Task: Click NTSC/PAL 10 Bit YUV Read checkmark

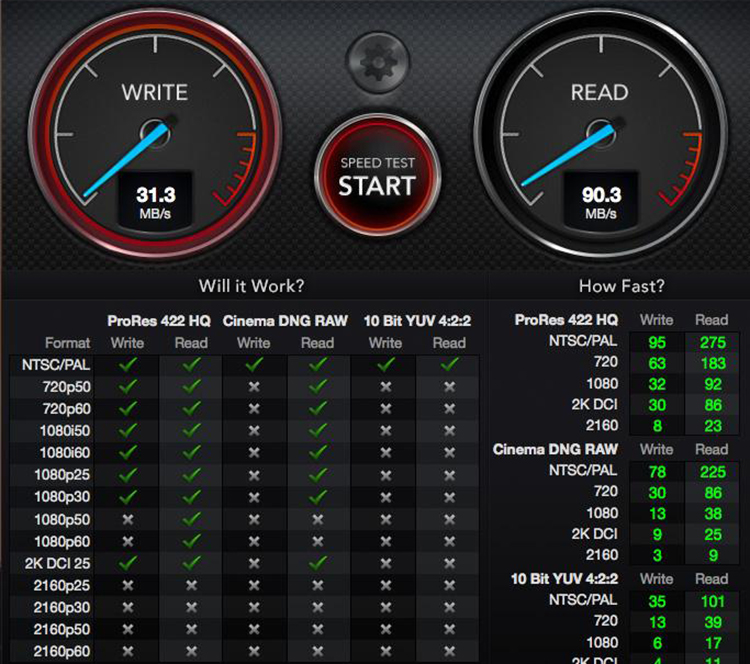Action: [449, 365]
